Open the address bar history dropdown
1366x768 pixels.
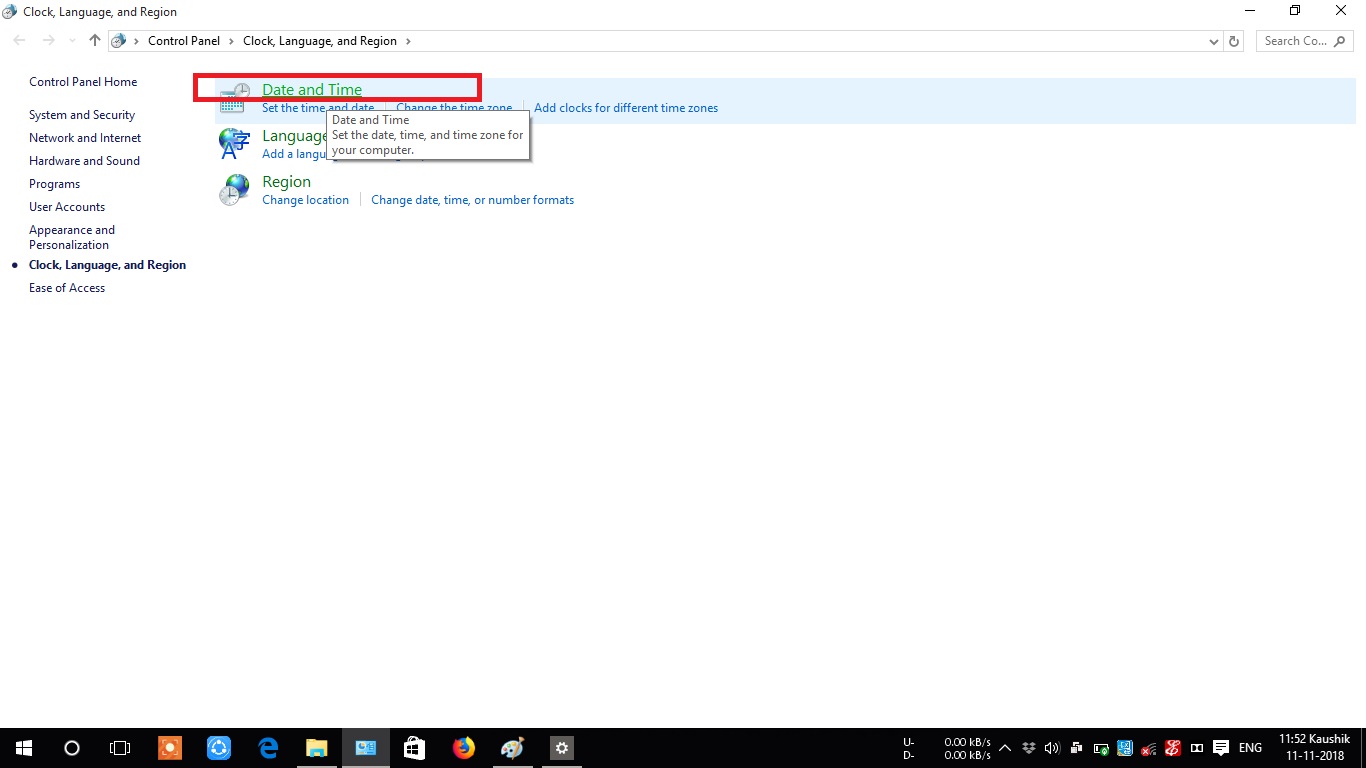(1214, 41)
